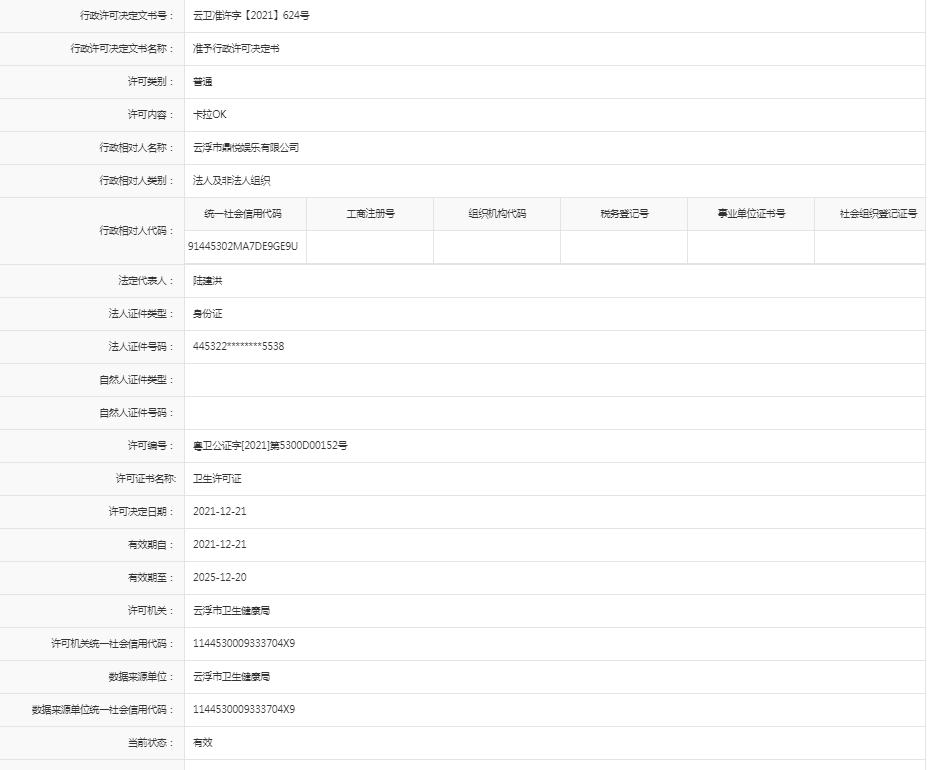Click the counterpart type 法人及非法人组织
The width and height of the screenshot is (934, 770).
click(232, 181)
